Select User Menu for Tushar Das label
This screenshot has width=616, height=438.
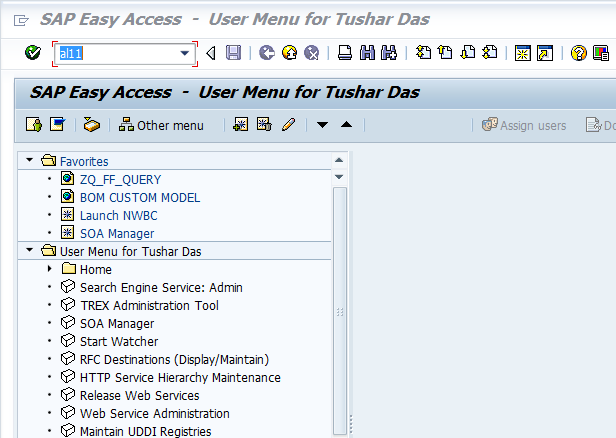130,251
